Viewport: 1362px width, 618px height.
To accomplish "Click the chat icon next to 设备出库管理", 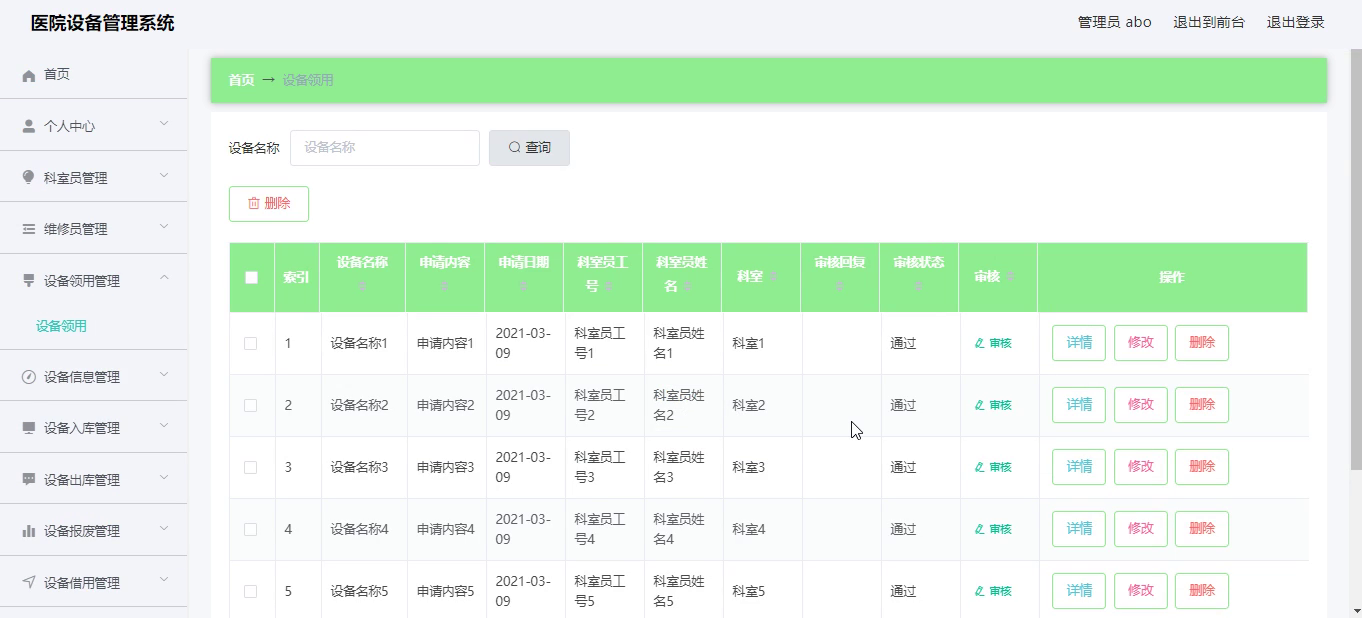I will 29,479.
